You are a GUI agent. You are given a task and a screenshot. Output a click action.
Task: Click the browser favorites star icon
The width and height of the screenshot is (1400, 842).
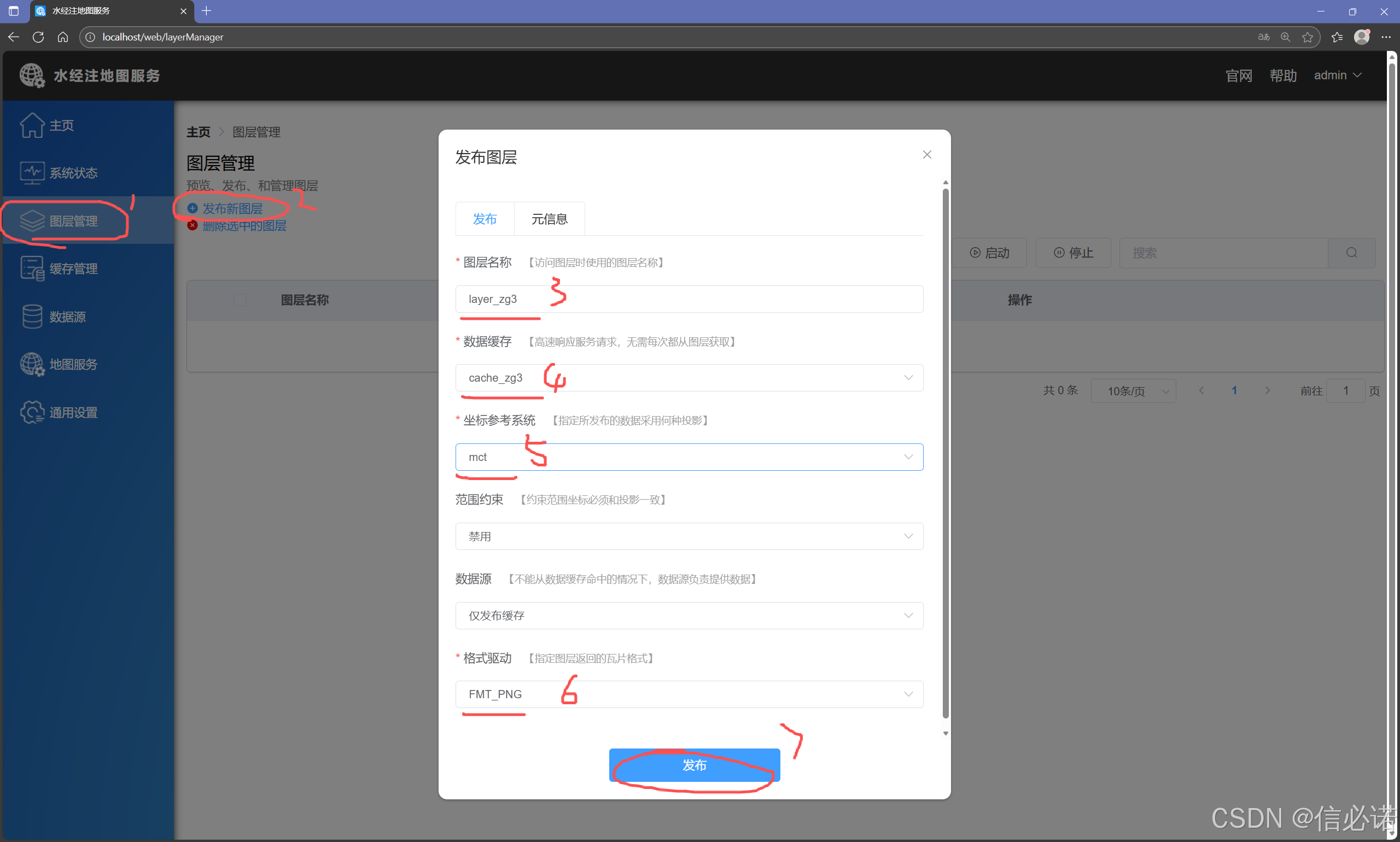pyautogui.click(x=1308, y=37)
